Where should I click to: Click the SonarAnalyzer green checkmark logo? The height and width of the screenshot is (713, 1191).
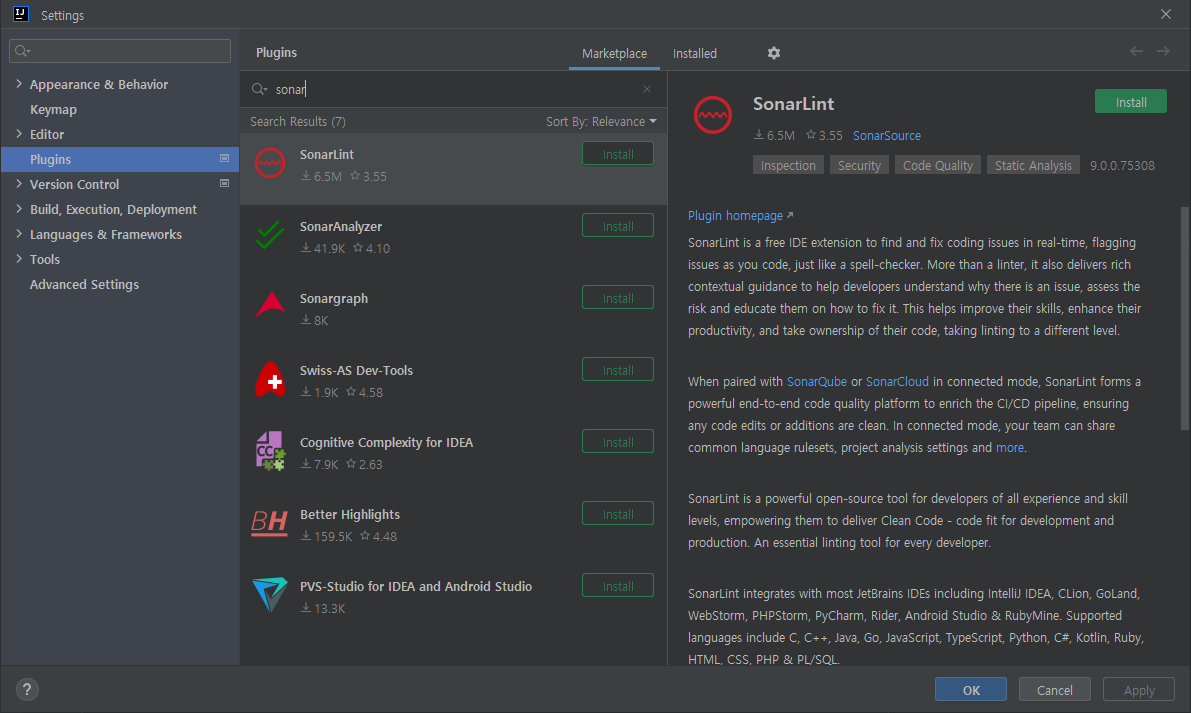[270, 236]
